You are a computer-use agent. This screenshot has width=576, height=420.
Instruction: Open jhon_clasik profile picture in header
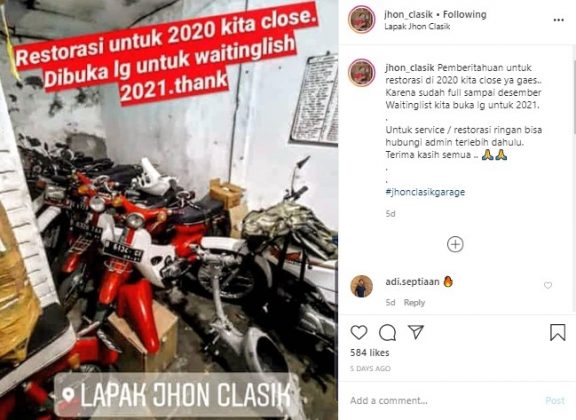coord(362,19)
